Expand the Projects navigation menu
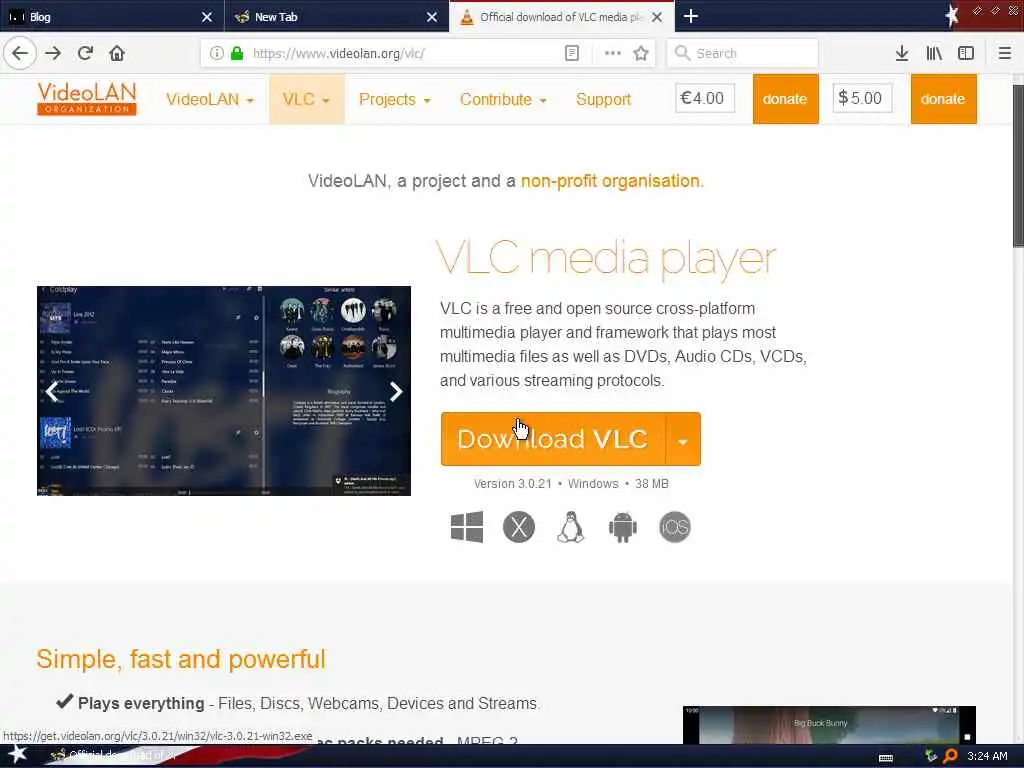The width and height of the screenshot is (1024, 768). [x=394, y=99]
